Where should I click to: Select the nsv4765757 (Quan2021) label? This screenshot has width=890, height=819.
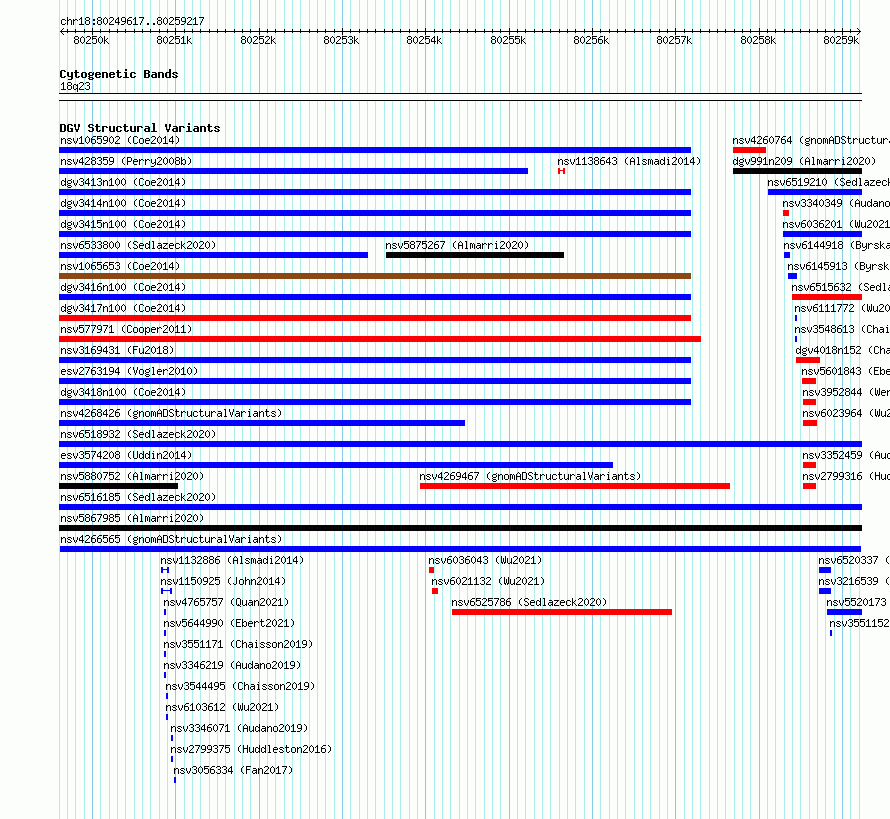(226, 602)
